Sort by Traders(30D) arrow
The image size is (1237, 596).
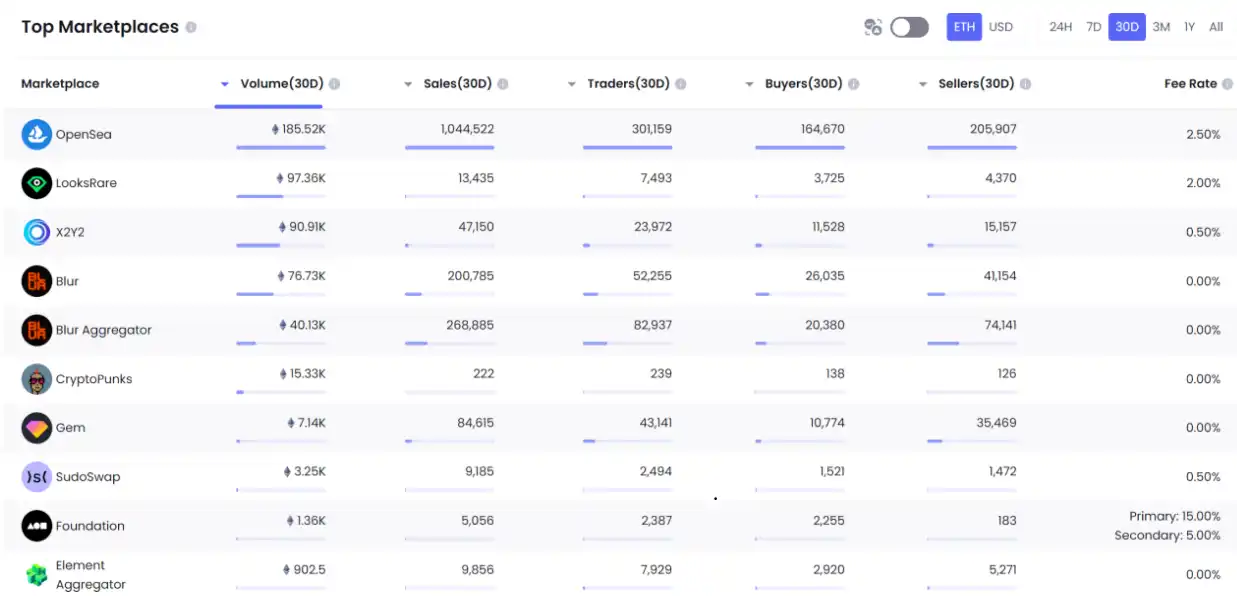[572, 85]
